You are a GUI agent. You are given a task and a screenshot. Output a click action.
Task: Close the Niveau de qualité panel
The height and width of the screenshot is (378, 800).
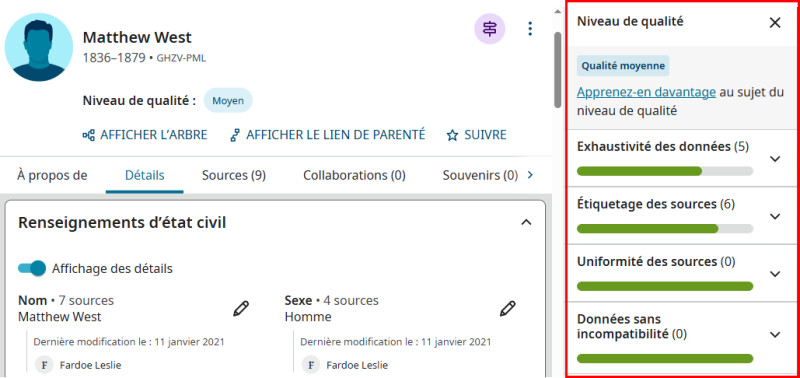pos(775,22)
